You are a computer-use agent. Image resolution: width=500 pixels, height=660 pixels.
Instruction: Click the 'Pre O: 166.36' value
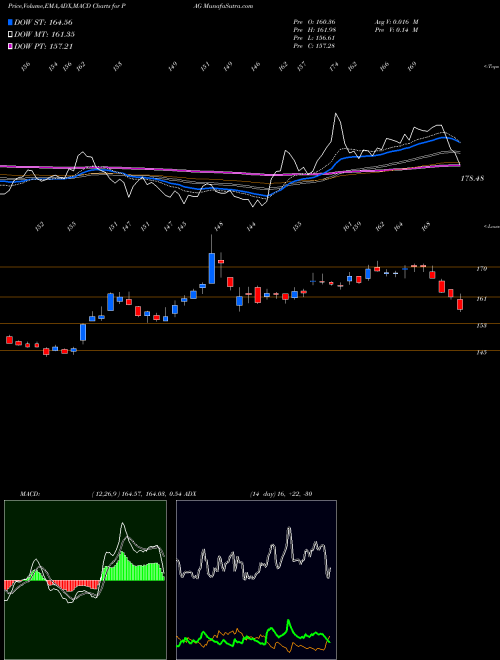[x=314, y=21]
